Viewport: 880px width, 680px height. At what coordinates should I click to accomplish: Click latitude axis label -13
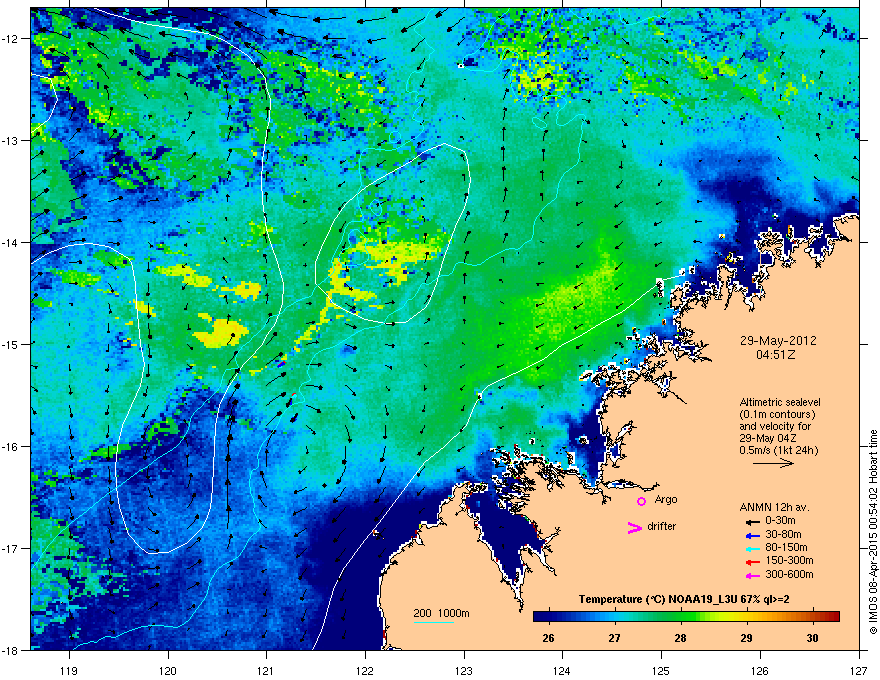click(x=11, y=140)
